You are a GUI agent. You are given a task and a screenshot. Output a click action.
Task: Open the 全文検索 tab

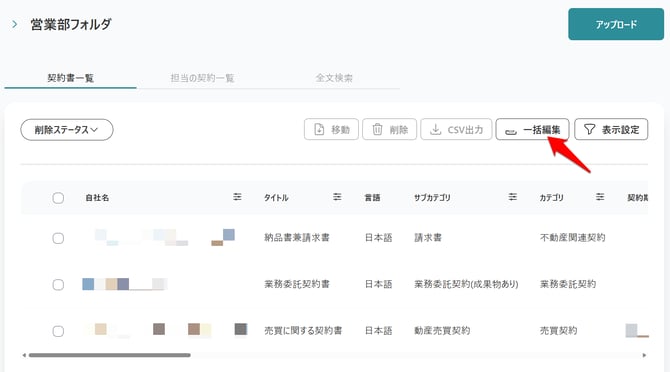[334, 78]
